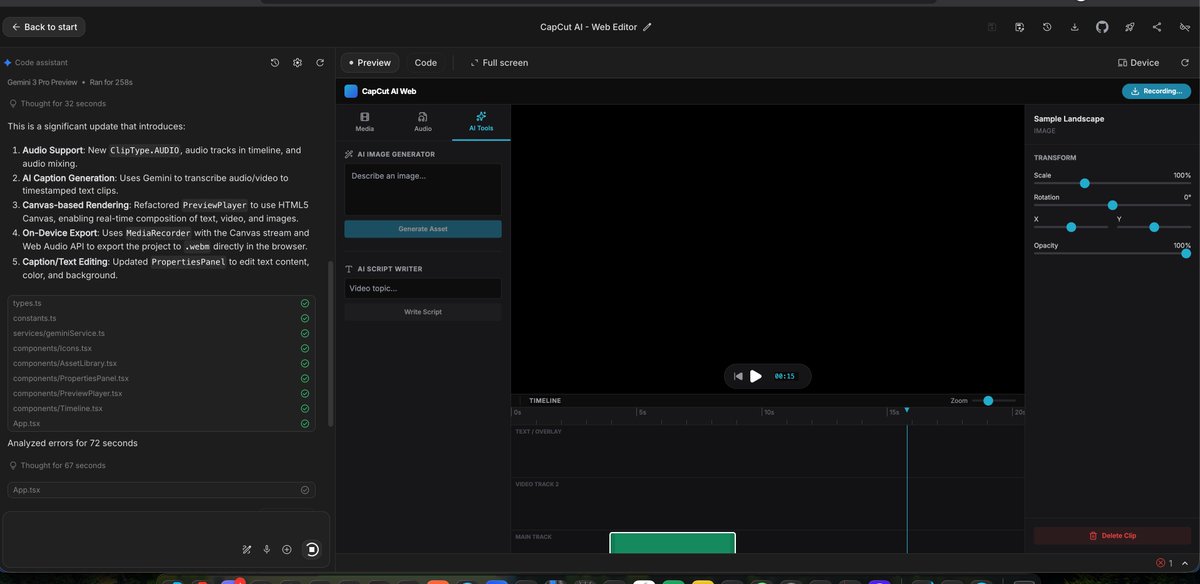Image resolution: width=1200 pixels, height=584 pixels.
Task: Focus the Video topic input field
Action: [423, 288]
